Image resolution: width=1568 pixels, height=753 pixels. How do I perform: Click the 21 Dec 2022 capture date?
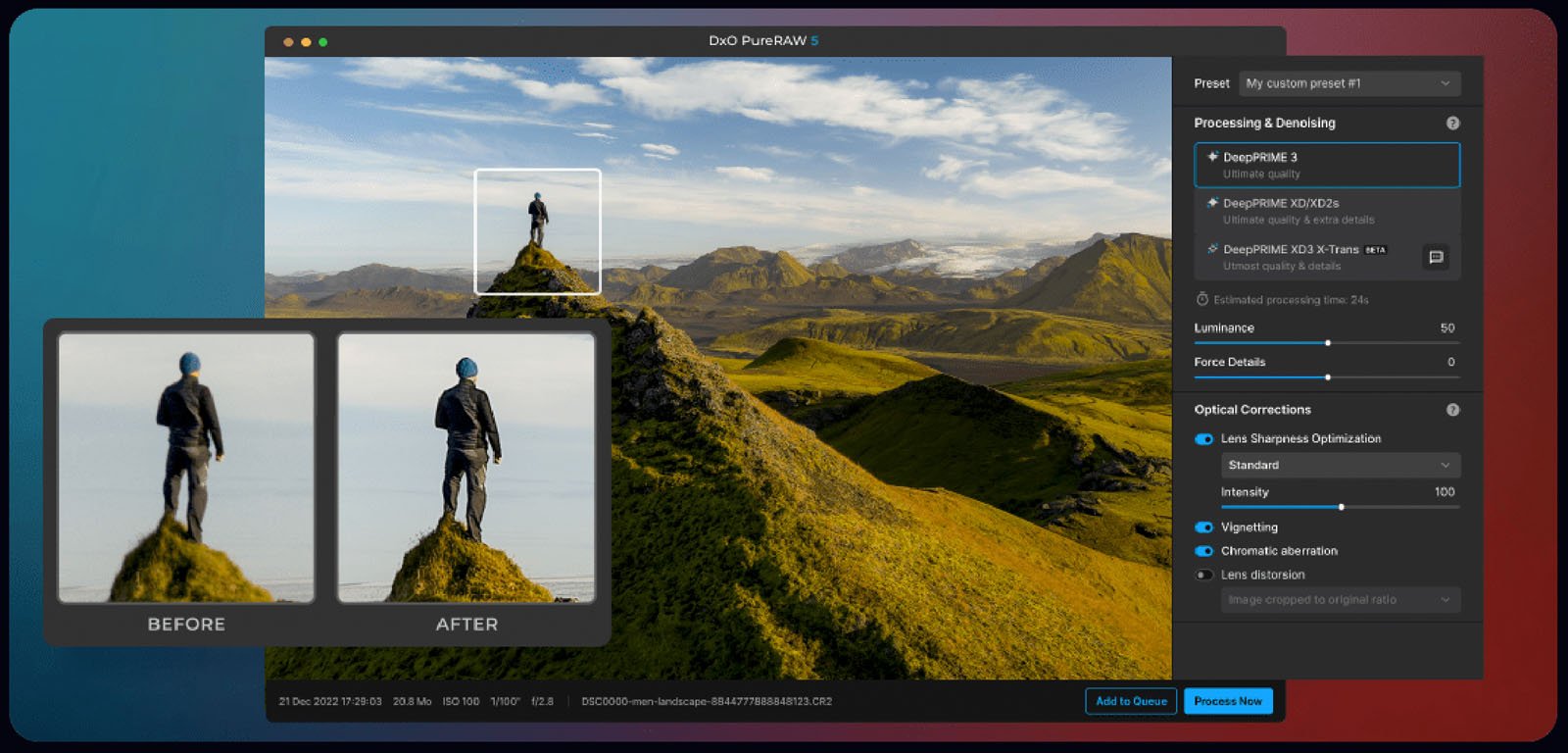[x=330, y=702]
